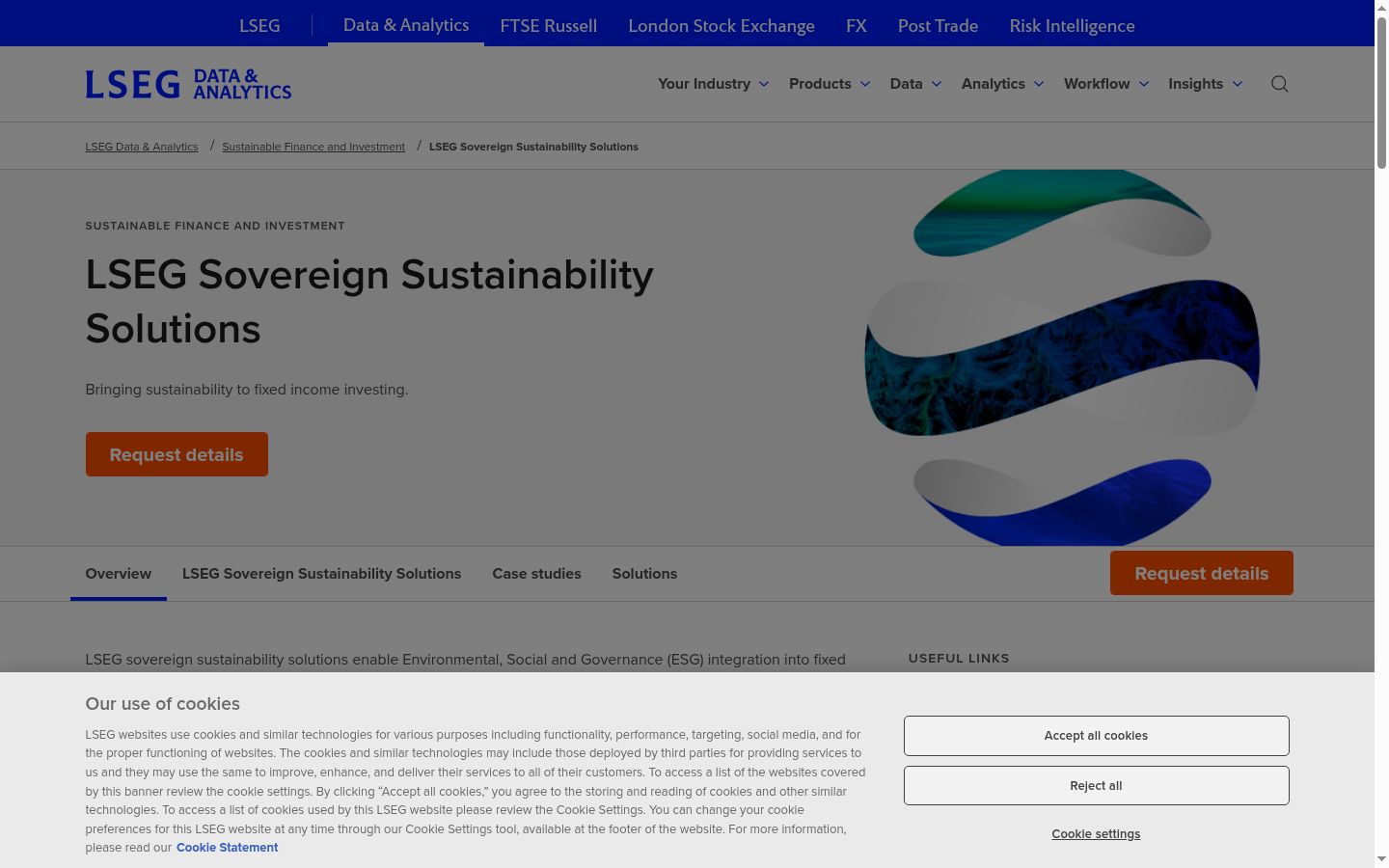Open Risk Intelligence top link

click(1072, 26)
